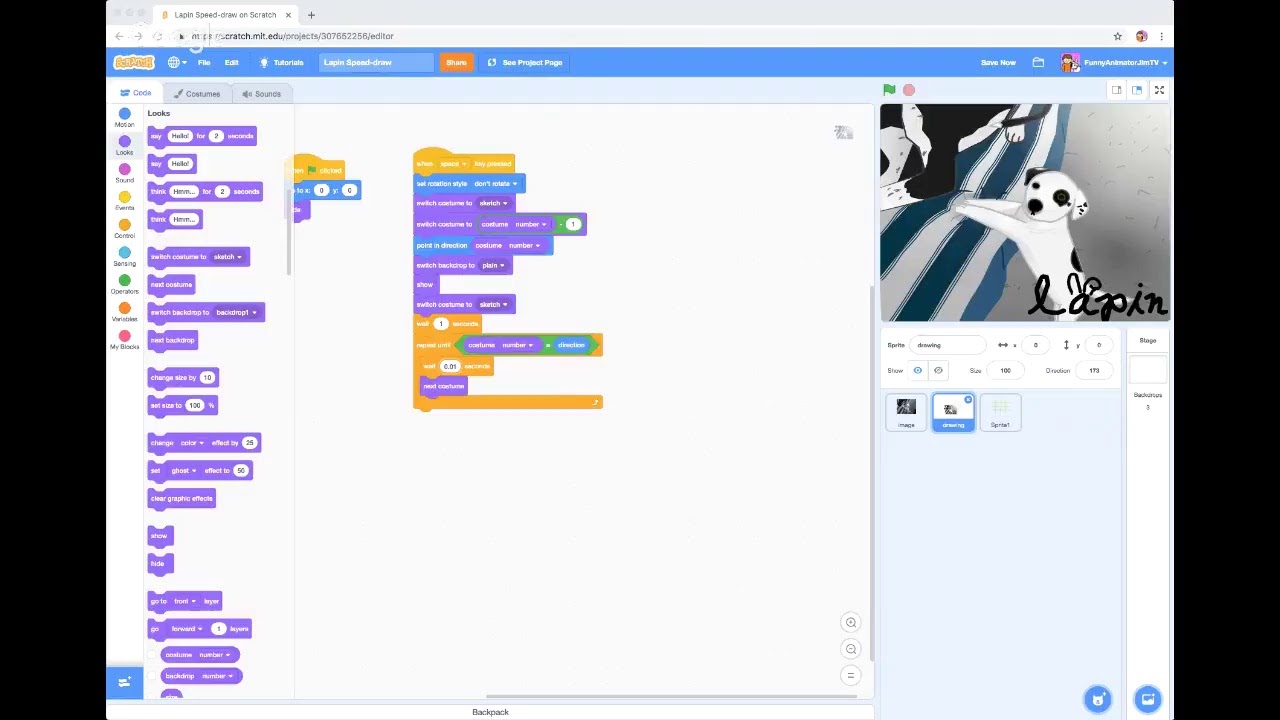This screenshot has width=1280, height=720.
Task: Select the Sprite1 sprite thumbnail
Action: [1000, 412]
